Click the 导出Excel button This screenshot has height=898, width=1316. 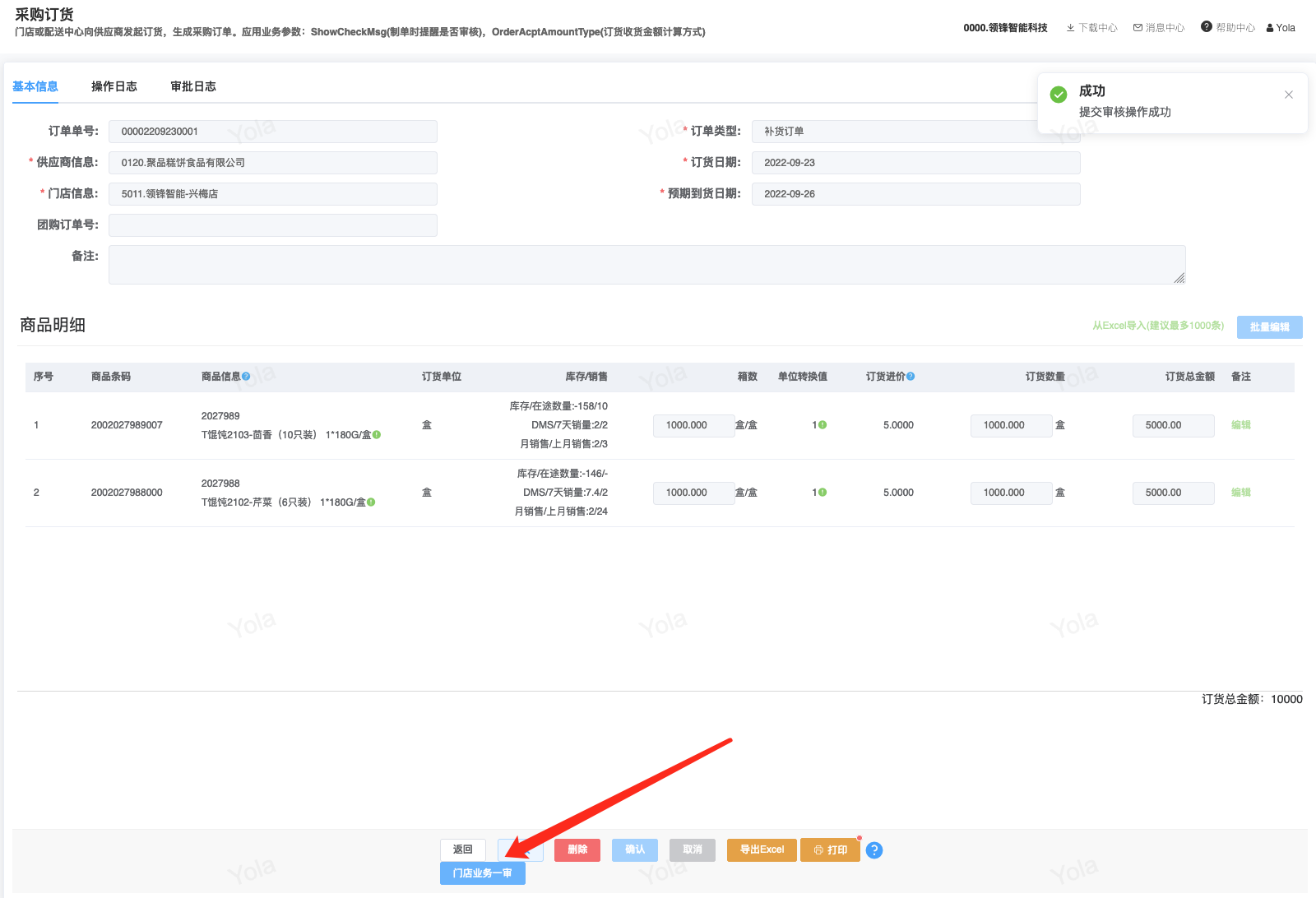pyautogui.click(x=762, y=850)
